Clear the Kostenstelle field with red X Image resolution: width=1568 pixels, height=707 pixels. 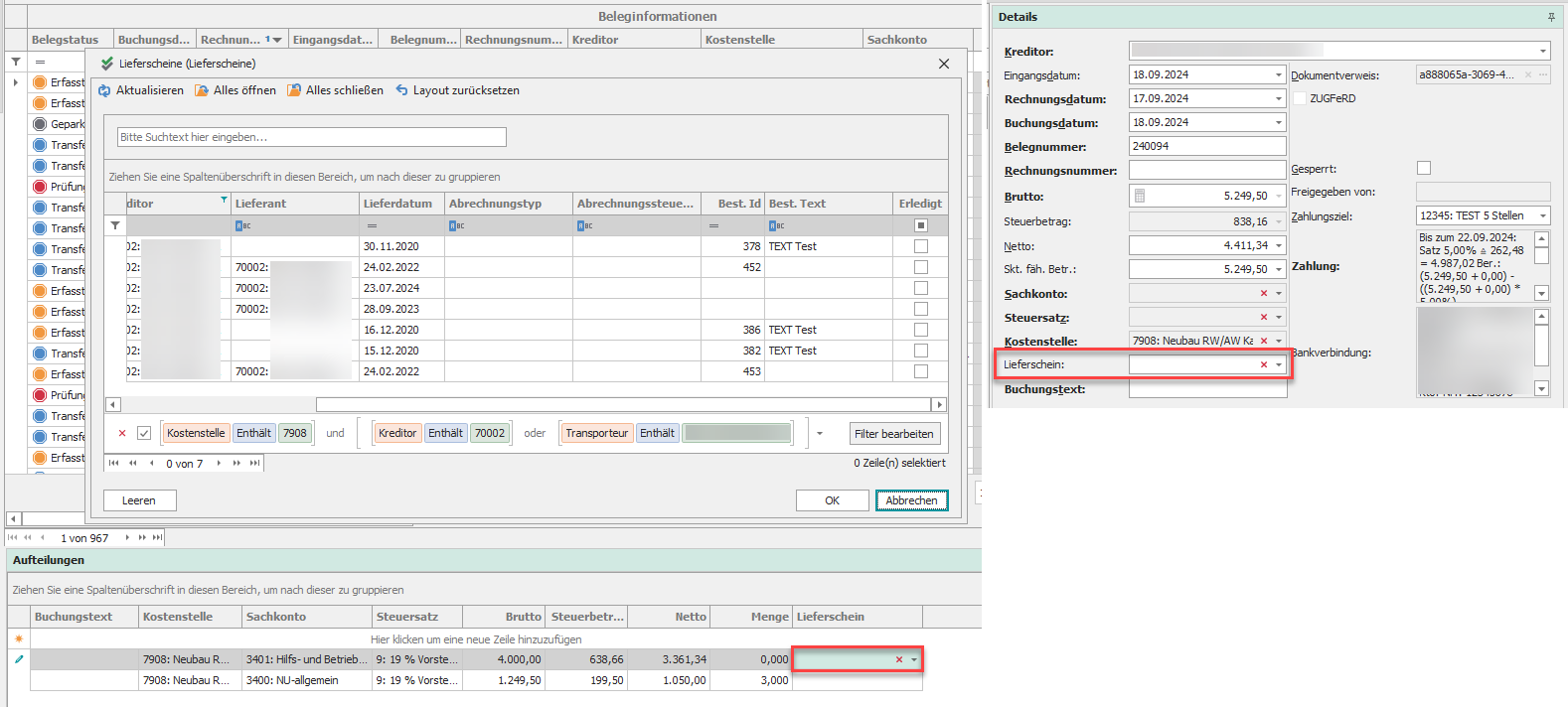1264,341
